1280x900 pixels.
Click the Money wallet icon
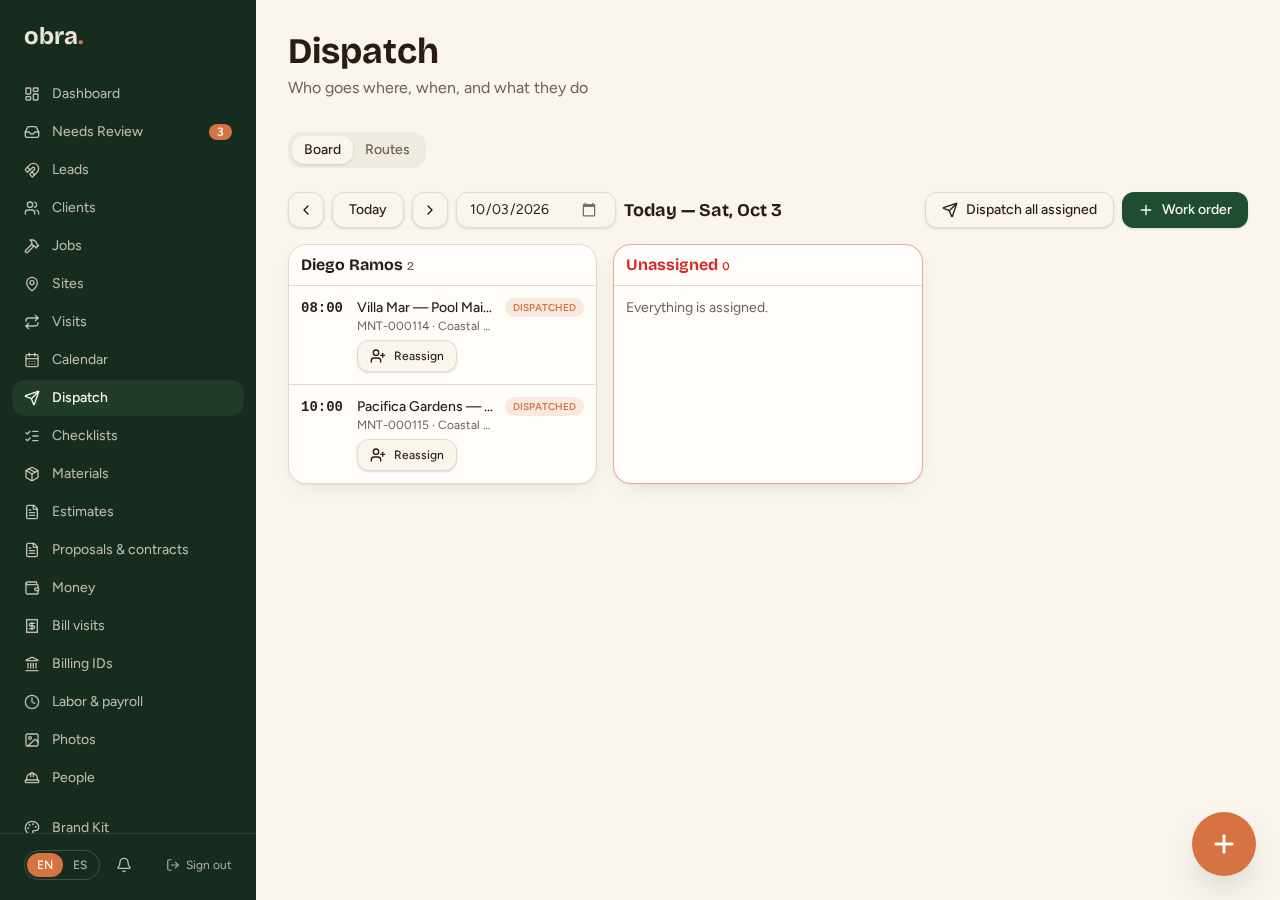32,588
